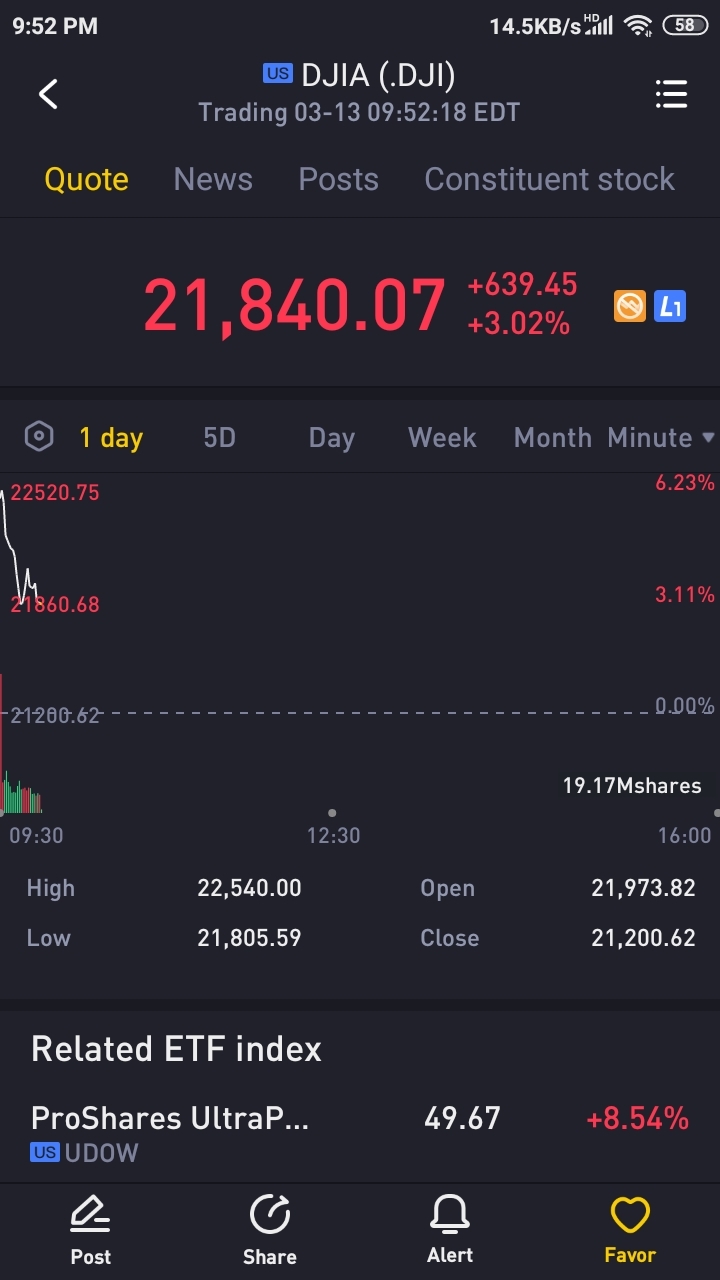Switch to the News tab
This screenshot has height=1280, width=720.
(x=213, y=179)
